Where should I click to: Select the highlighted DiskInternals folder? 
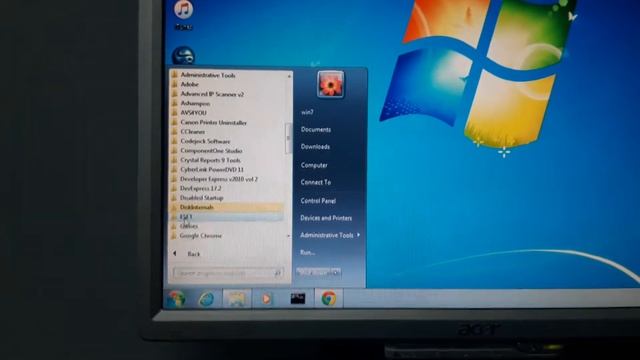227,207
